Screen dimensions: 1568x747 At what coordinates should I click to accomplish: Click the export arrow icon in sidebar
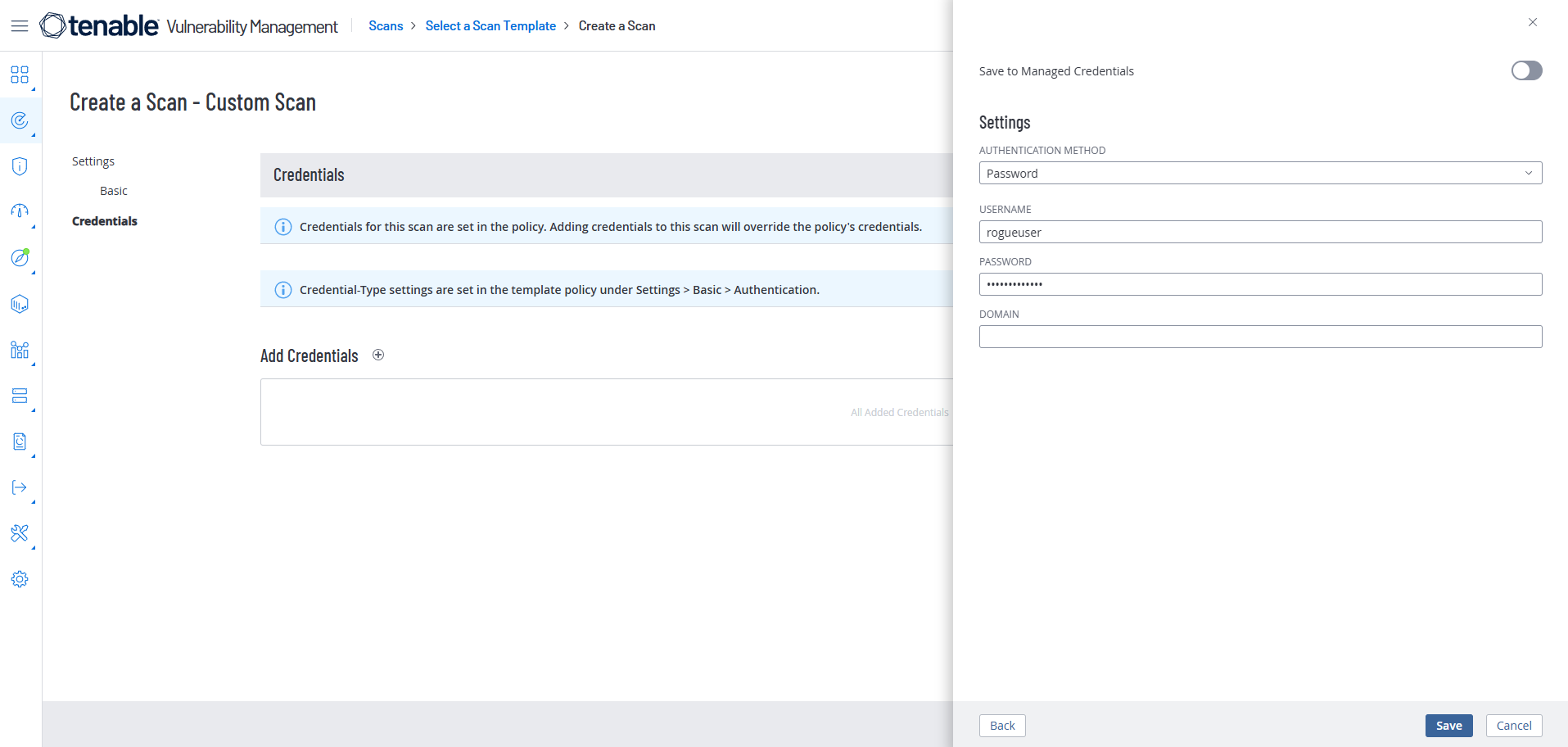tap(20, 487)
